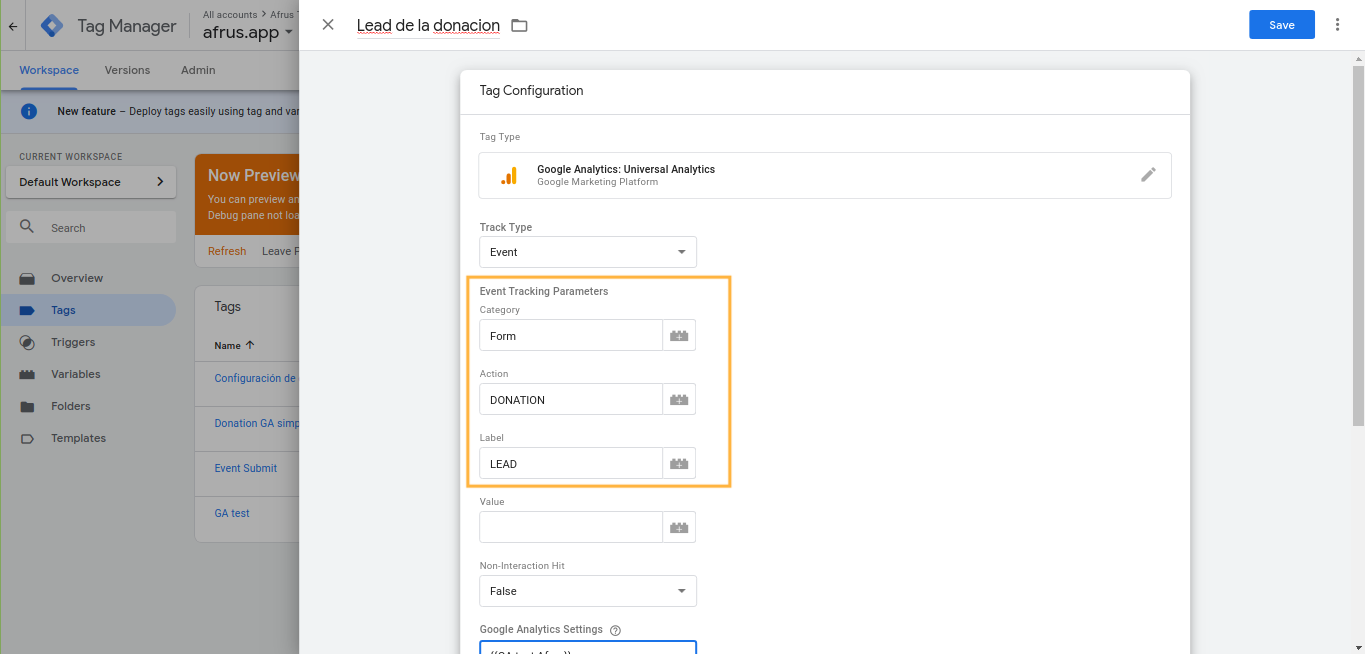Open the afrus.app container selector dropdown
Screen dimensions: 1365x654
point(248,32)
